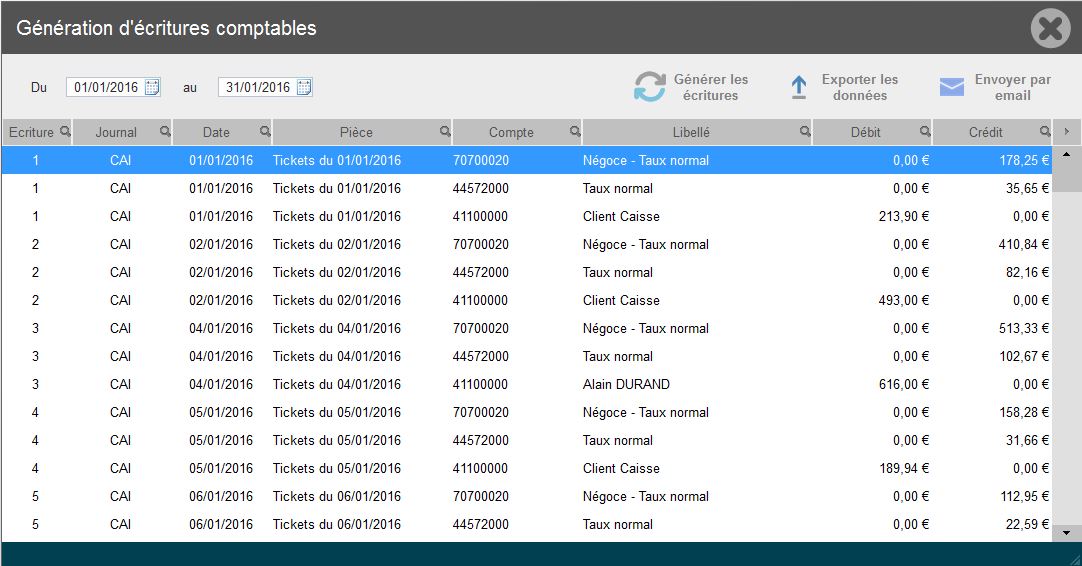Close the Génération d'écritures comptables window

click(1050, 28)
